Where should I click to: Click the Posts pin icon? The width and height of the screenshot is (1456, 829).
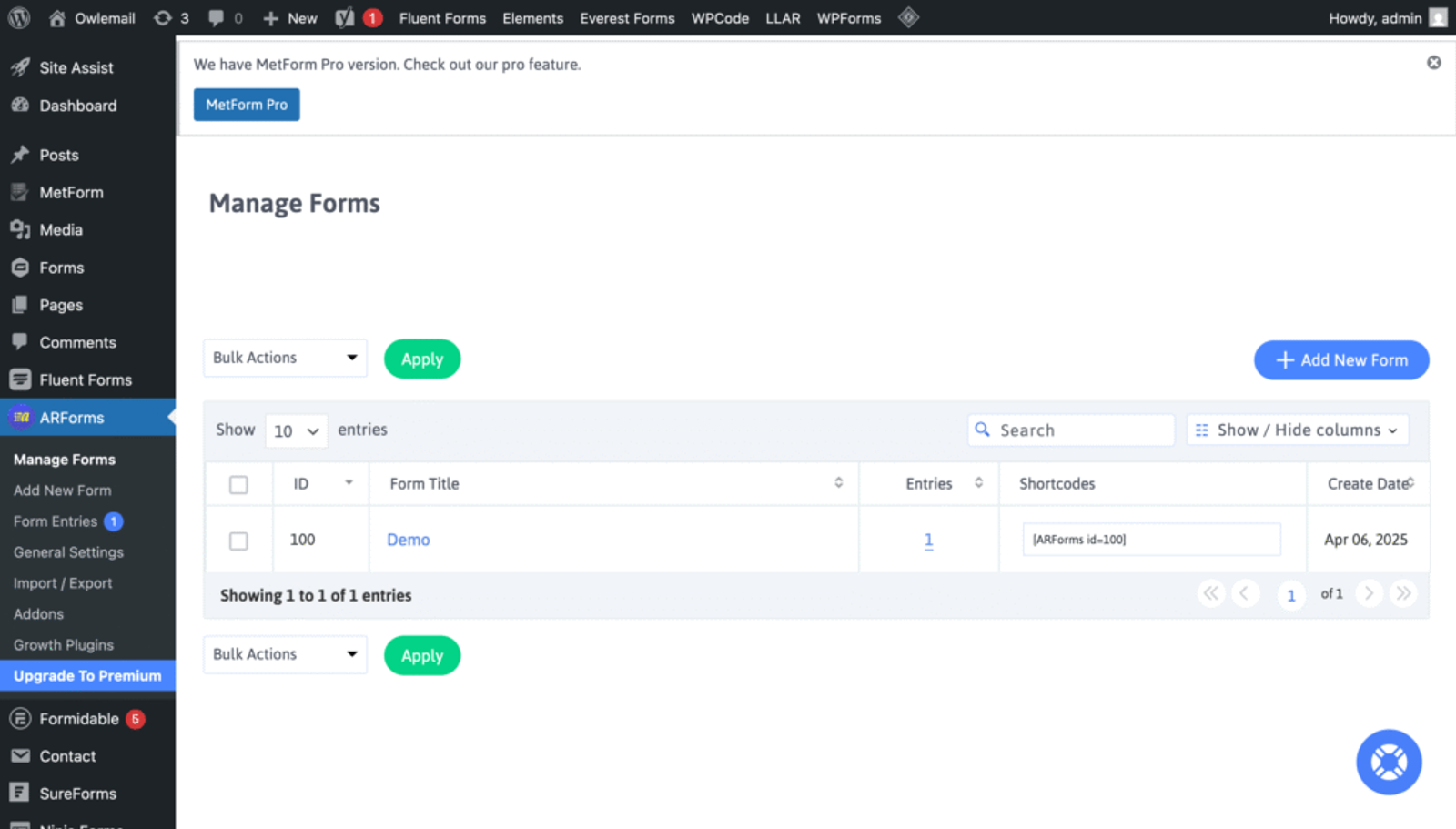coord(20,155)
